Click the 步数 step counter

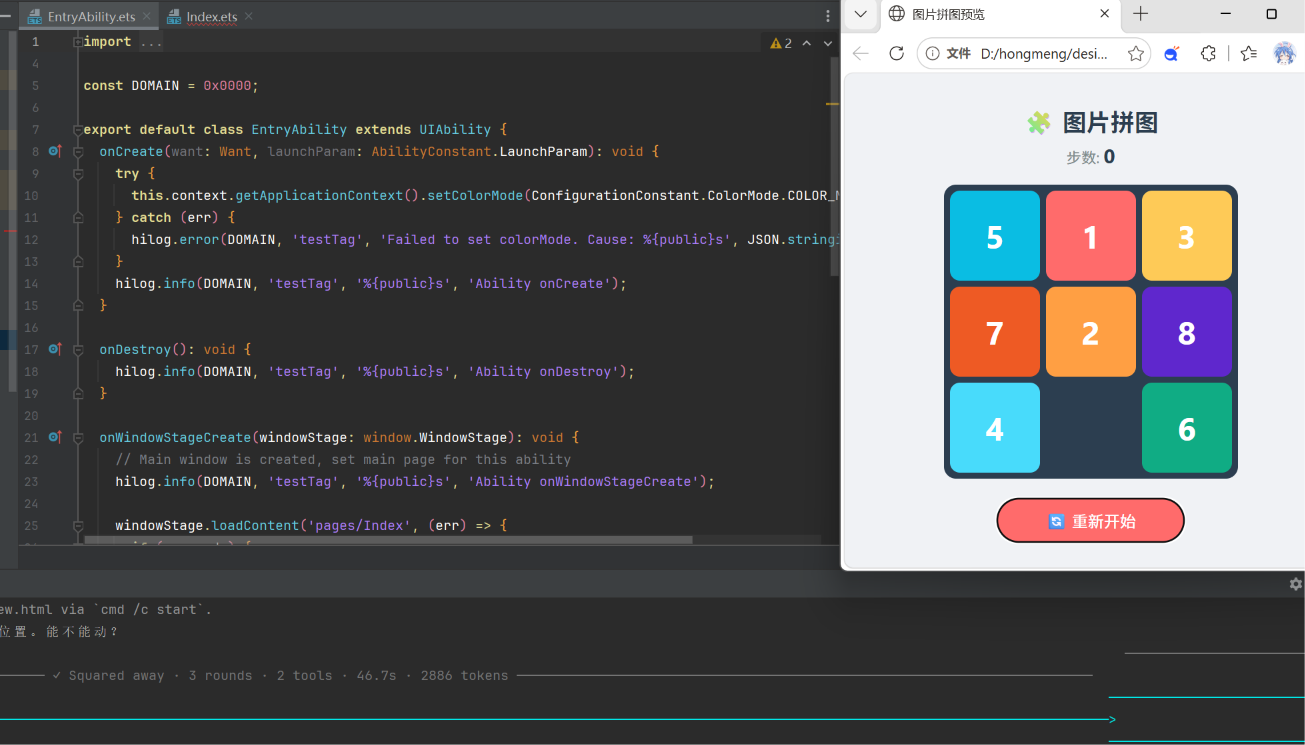point(1091,157)
